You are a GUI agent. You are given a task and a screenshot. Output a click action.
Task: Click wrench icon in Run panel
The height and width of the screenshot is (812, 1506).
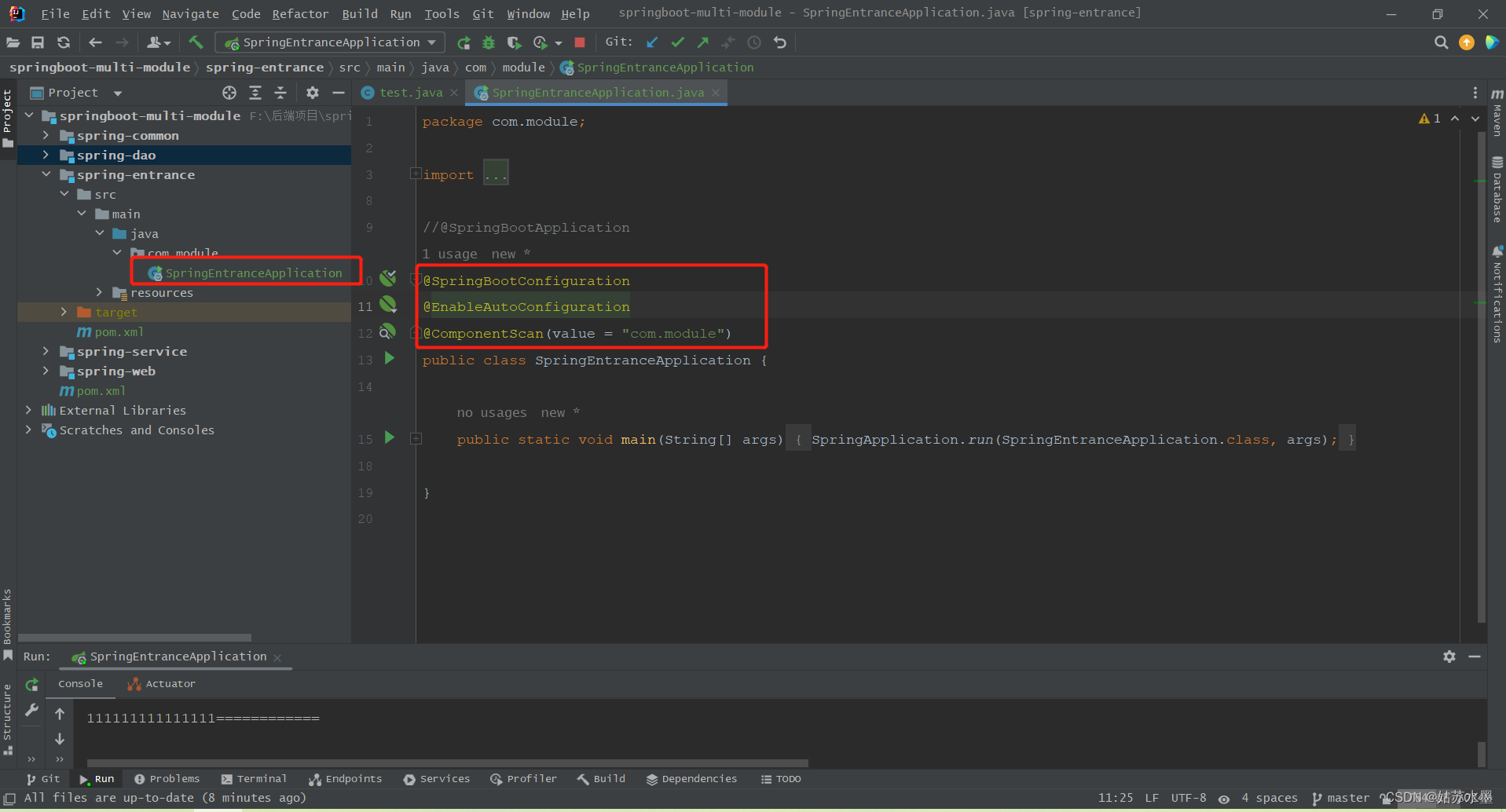tap(31, 710)
